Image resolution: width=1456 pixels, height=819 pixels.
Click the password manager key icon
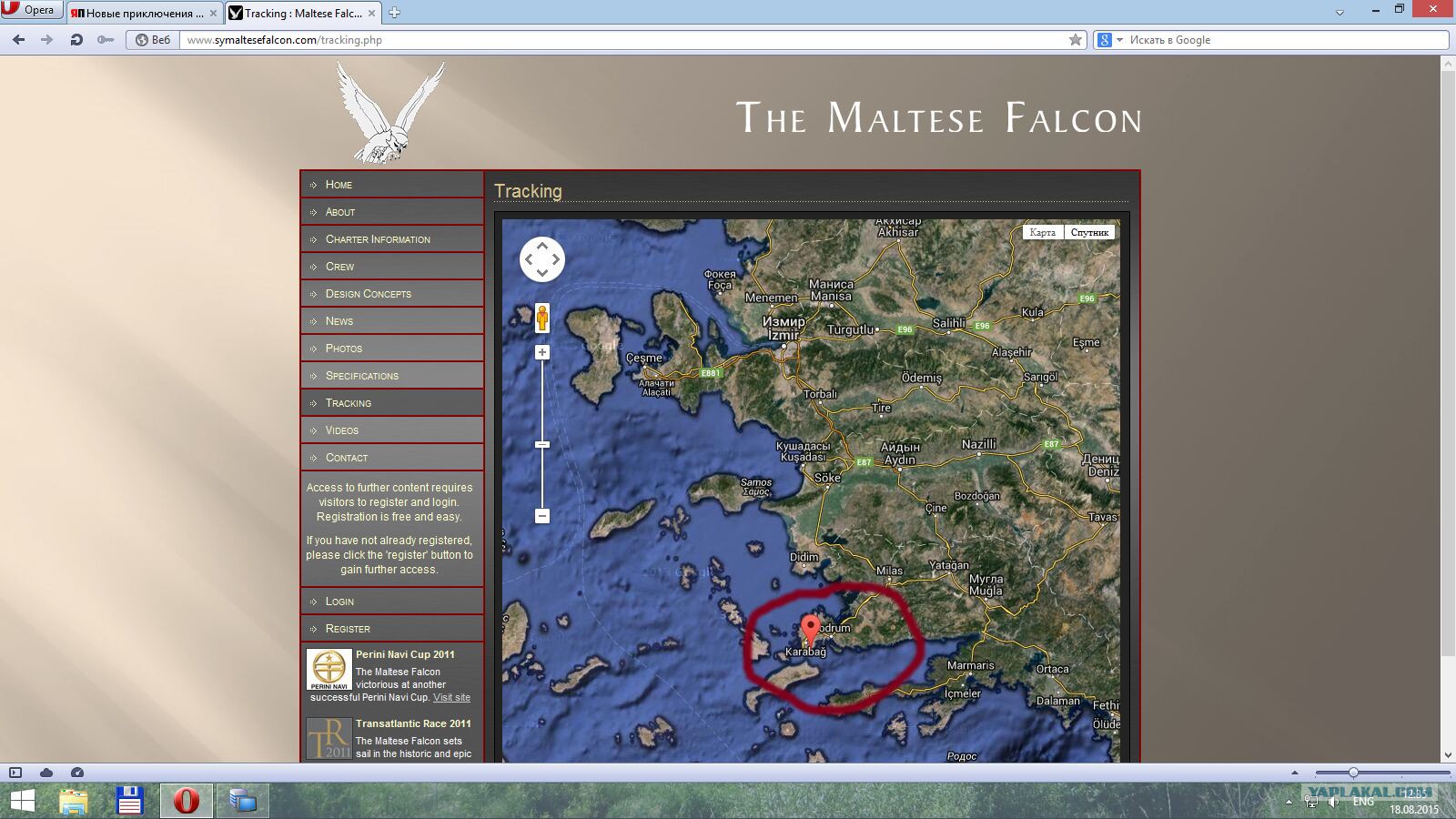[106, 40]
